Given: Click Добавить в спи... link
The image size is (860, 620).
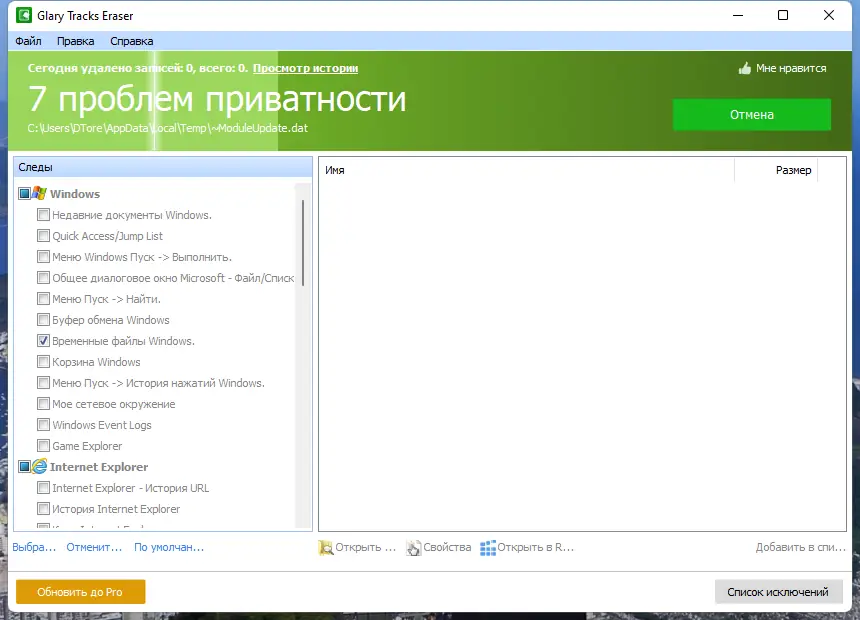Looking at the screenshot, I should [801, 547].
